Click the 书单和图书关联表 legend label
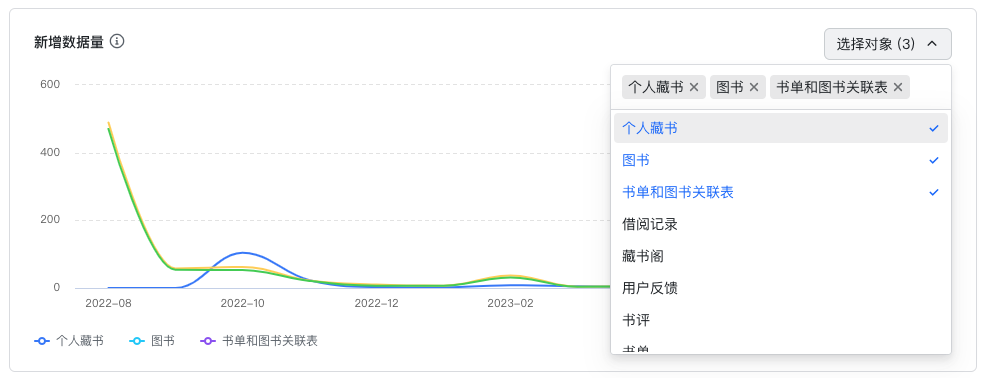 click(270, 341)
